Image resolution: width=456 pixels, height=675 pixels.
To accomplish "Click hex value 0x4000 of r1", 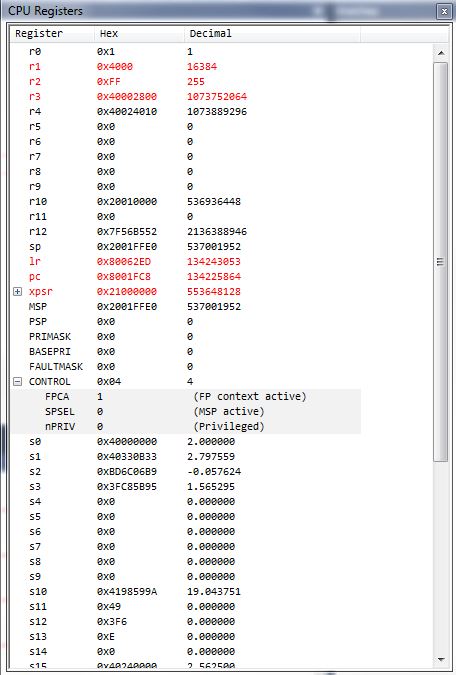I will pyautogui.click(x=115, y=67).
